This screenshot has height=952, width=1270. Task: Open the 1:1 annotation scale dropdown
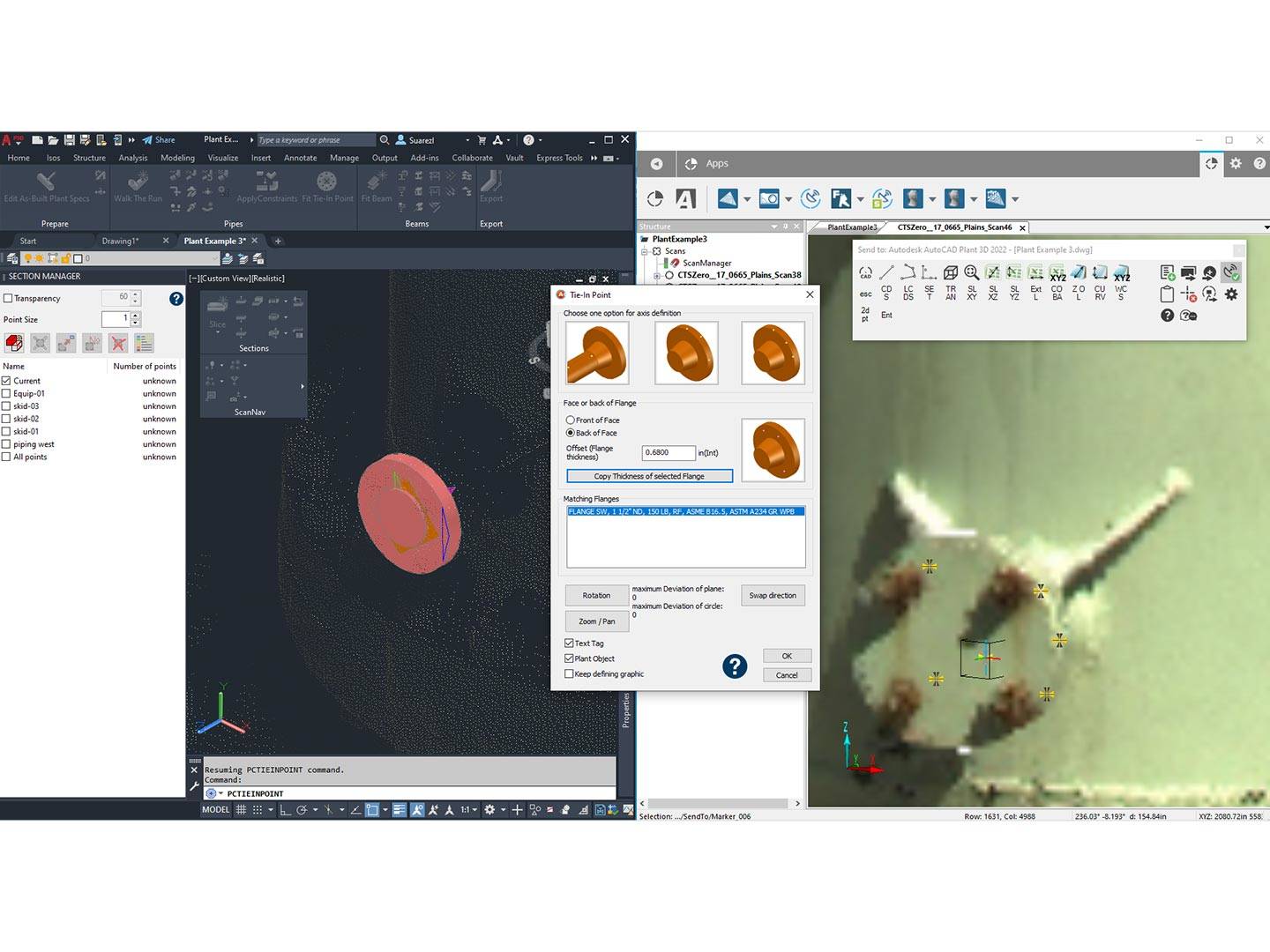[x=468, y=809]
